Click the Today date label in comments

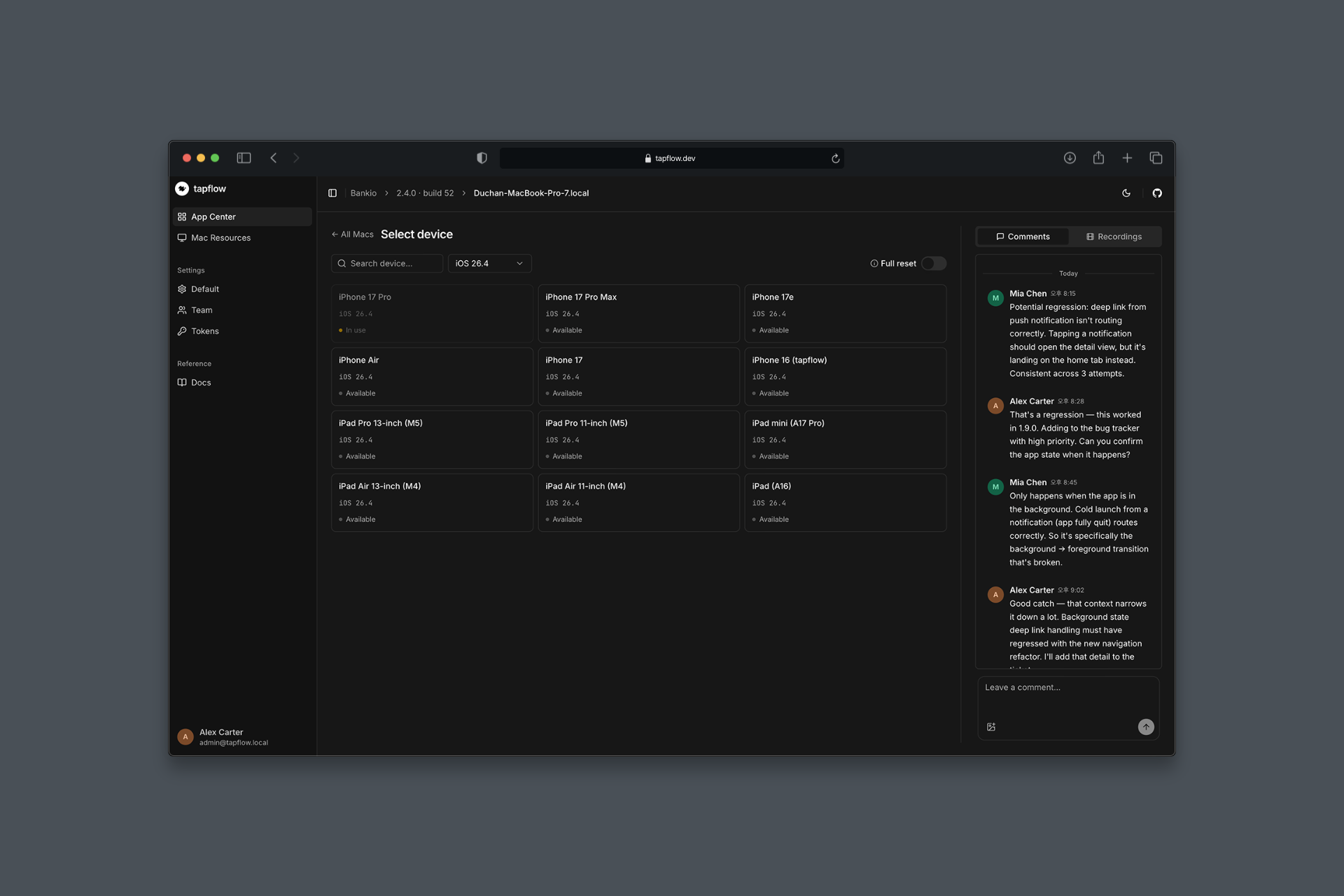point(1068,274)
